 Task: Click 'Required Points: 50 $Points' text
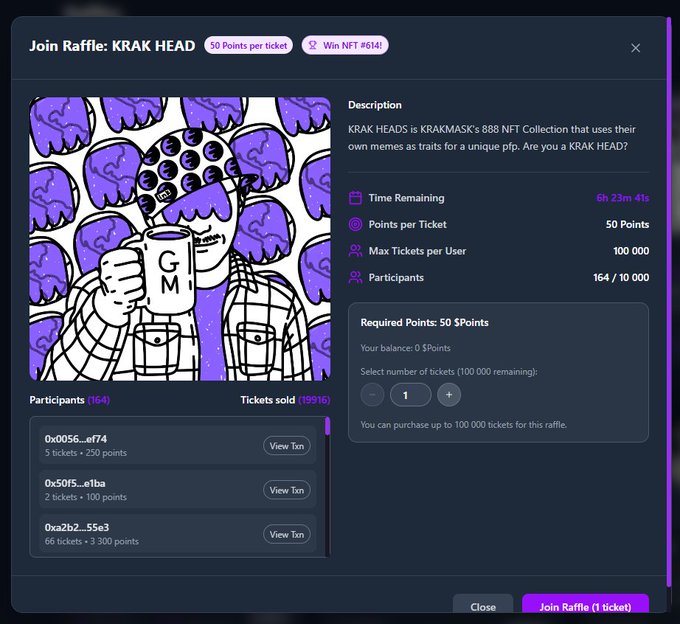coord(425,323)
